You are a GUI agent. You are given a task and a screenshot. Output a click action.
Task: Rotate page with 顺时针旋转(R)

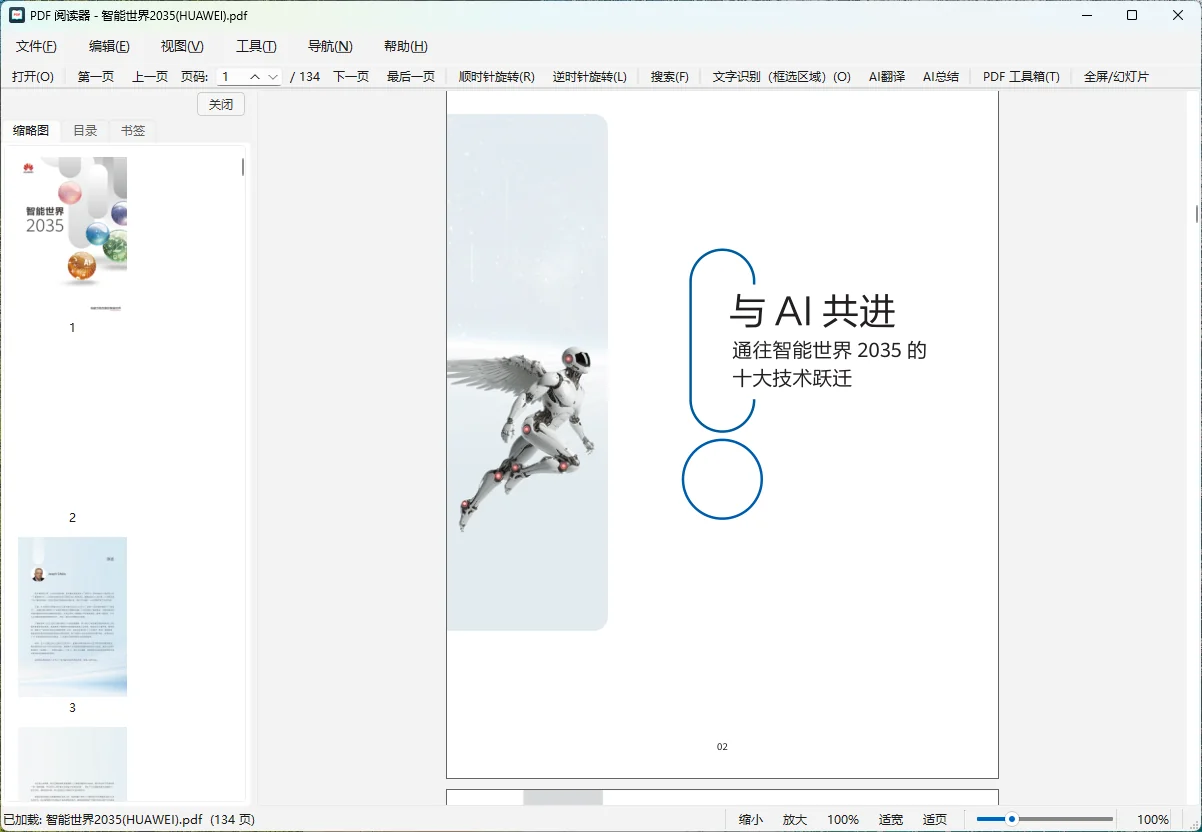point(497,77)
